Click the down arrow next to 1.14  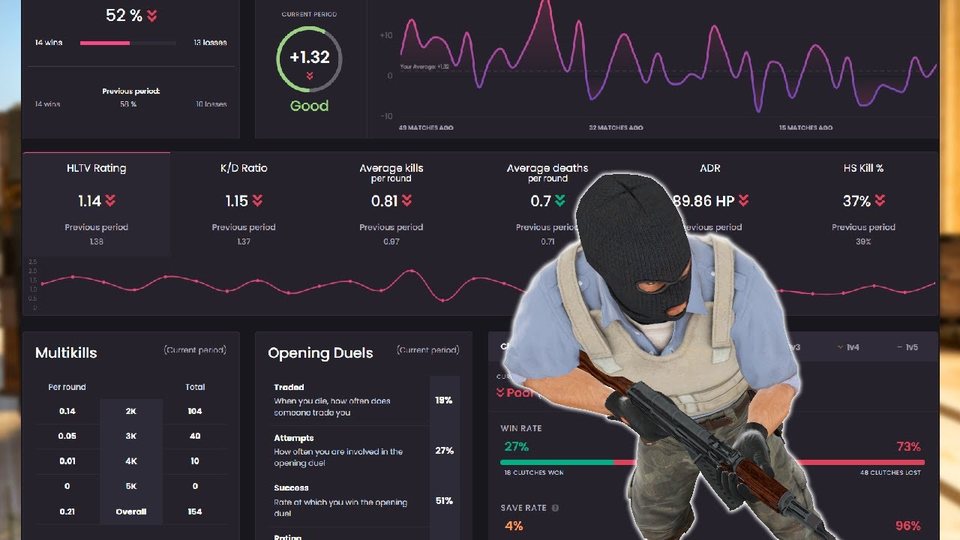pos(110,201)
